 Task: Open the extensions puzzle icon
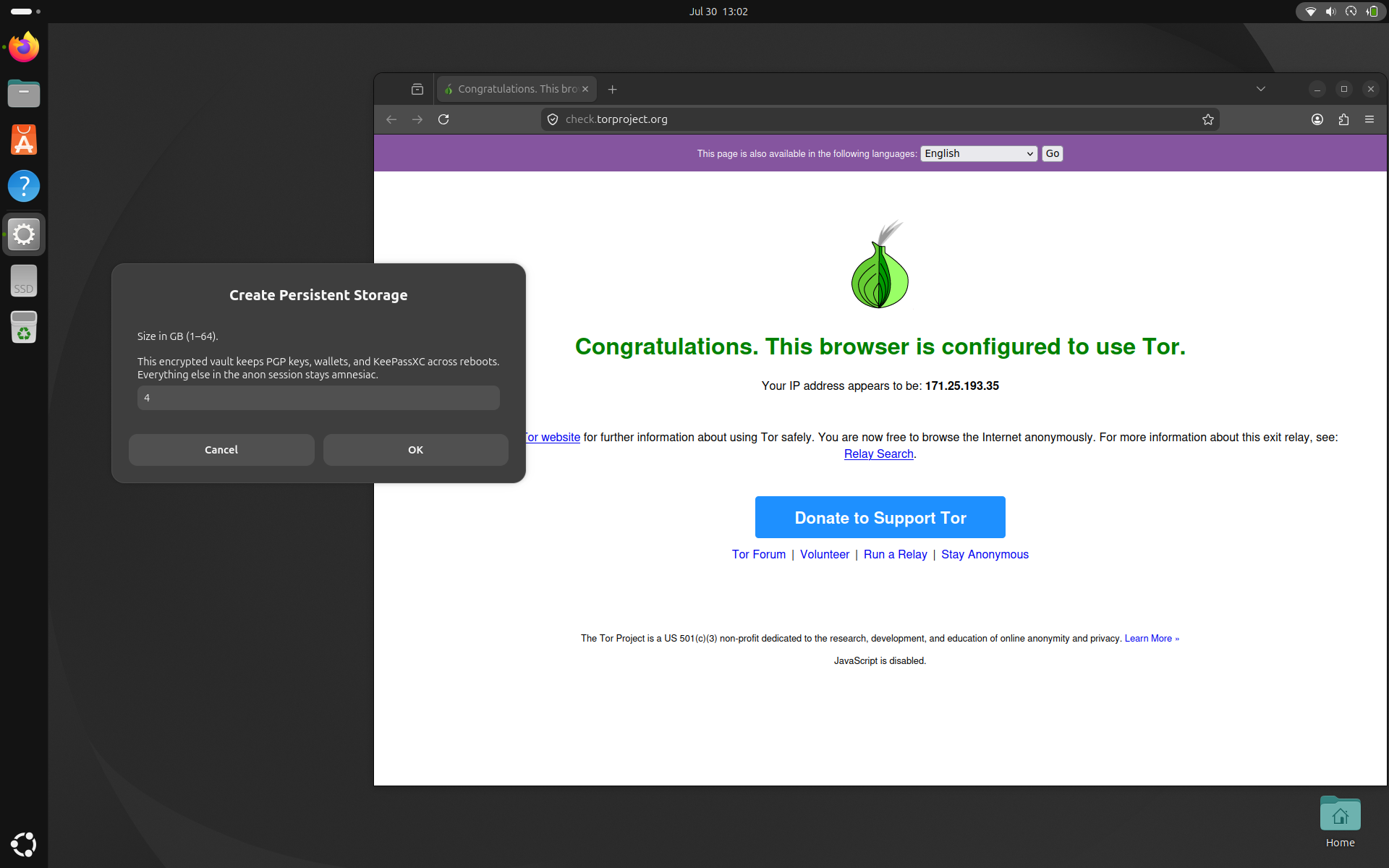[x=1343, y=119]
